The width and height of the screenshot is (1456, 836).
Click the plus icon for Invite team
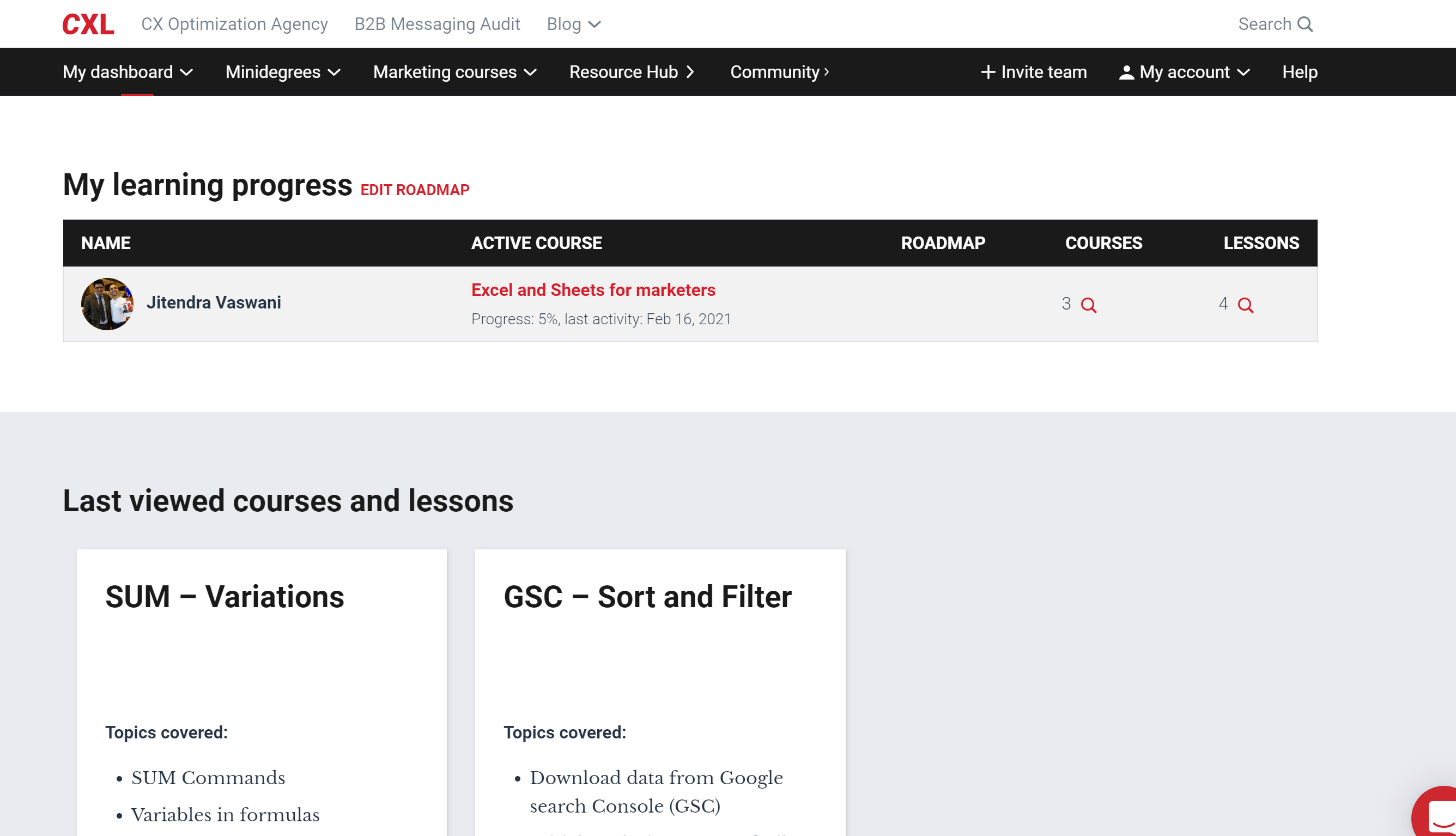coord(988,72)
